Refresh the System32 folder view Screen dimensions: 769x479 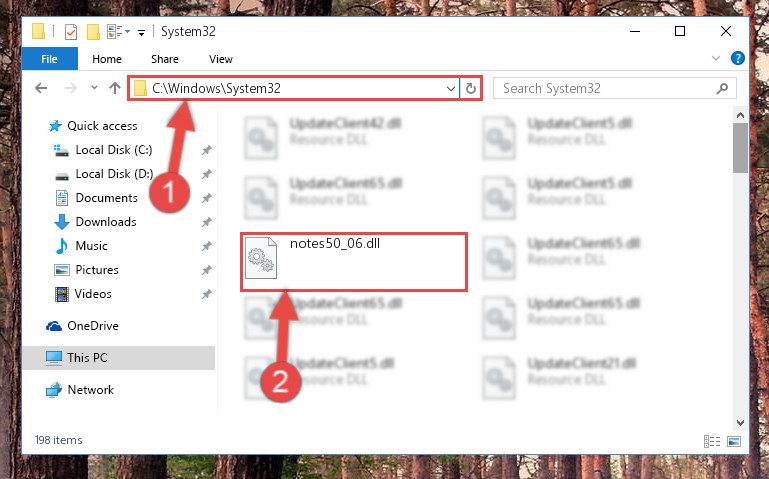471,88
